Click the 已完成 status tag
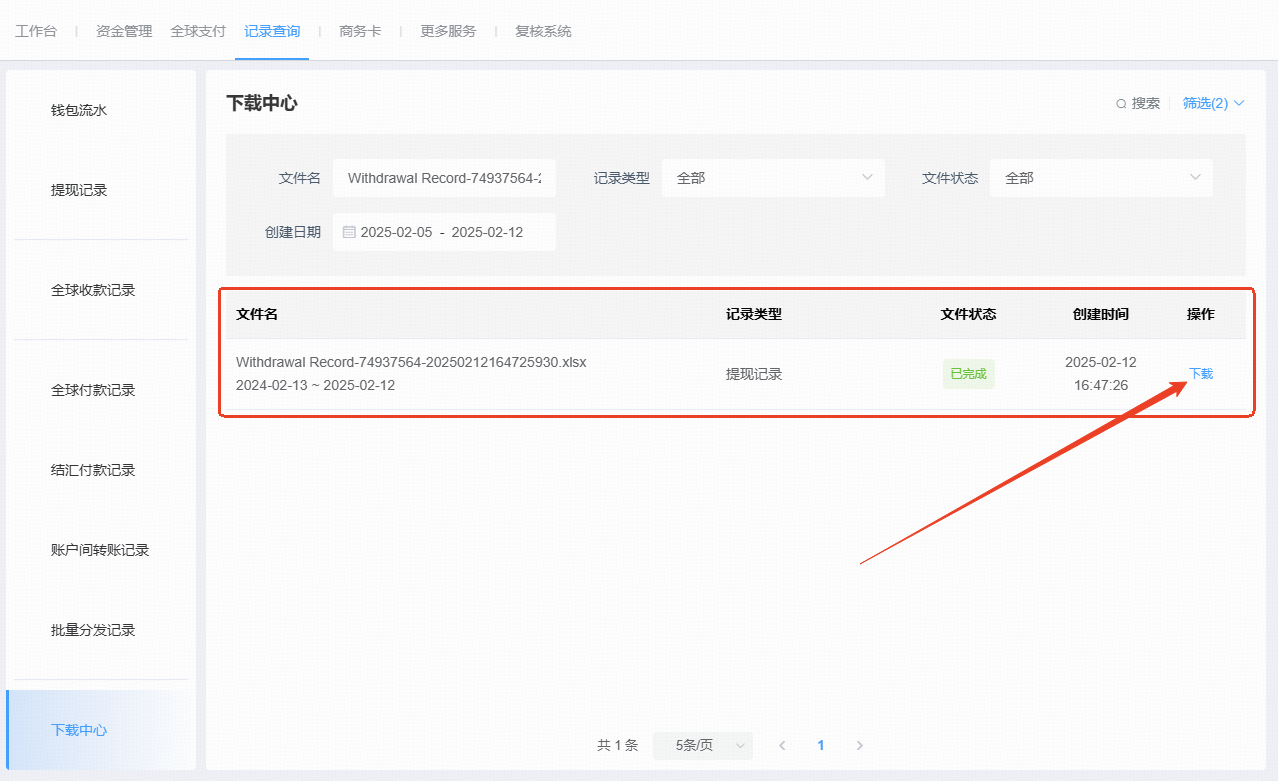Screen dimensions: 1278x781 (x=968, y=374)
